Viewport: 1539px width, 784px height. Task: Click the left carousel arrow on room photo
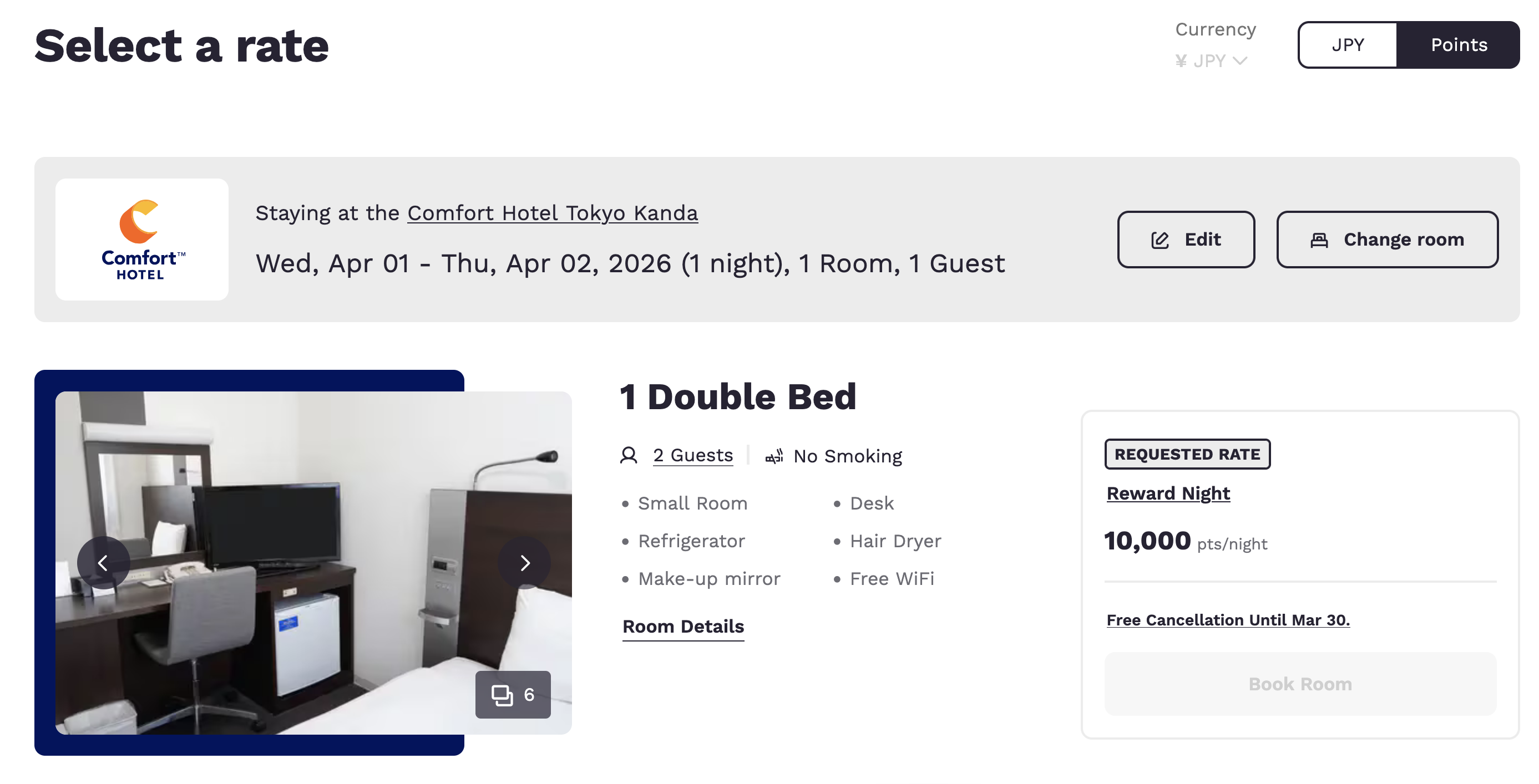(x=103, y=562)
